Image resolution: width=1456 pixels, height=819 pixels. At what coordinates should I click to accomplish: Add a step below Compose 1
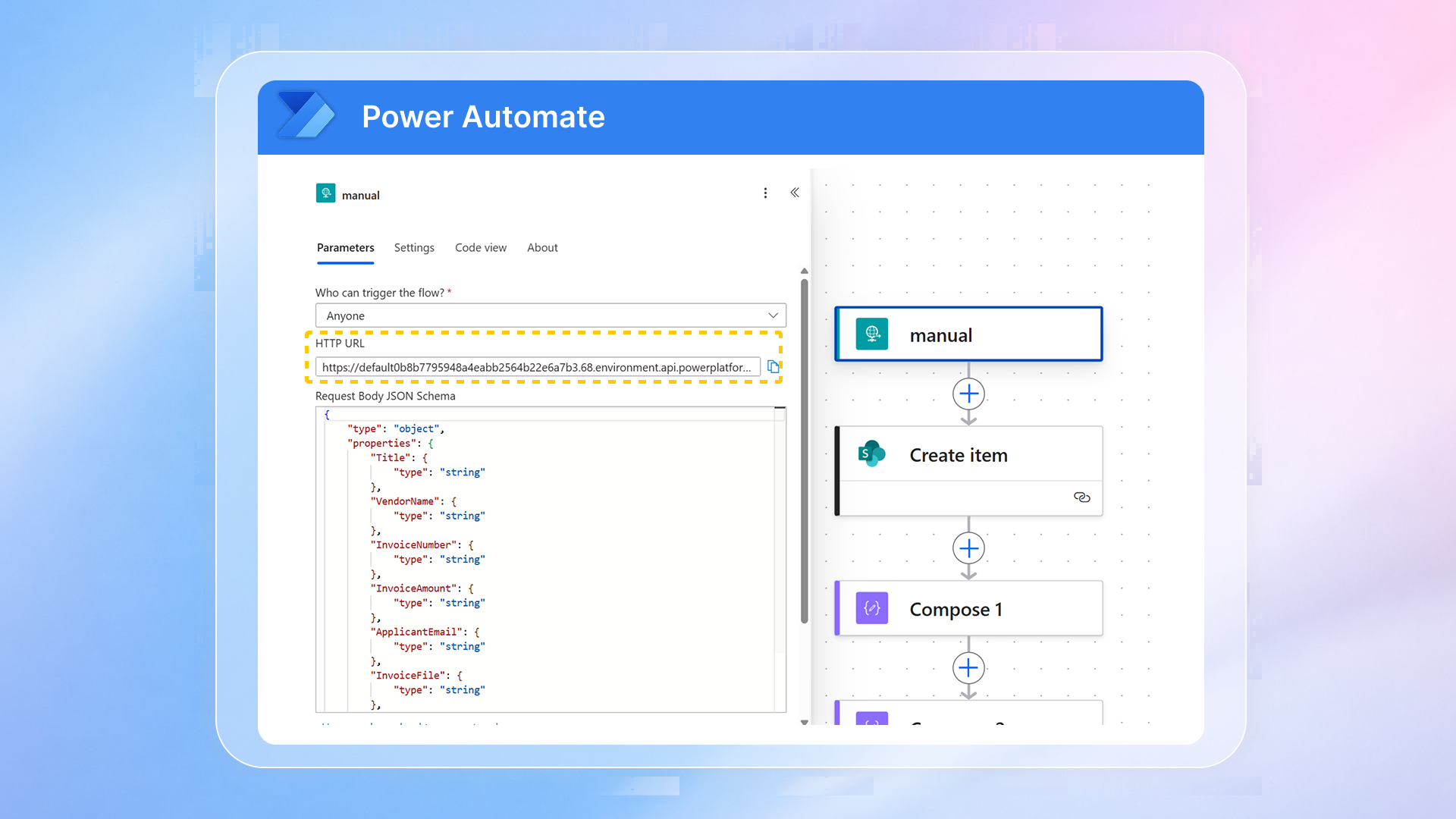point(968,668)
